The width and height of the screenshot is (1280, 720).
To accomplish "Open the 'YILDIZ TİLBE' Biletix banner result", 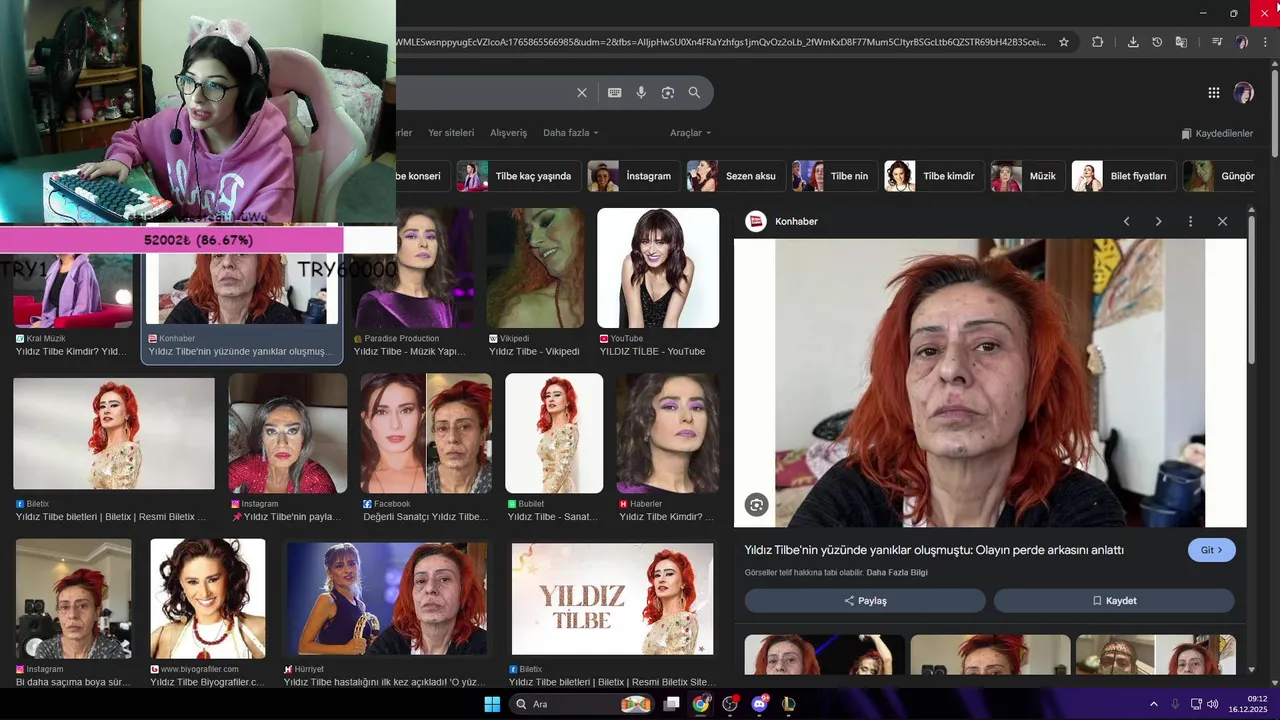I will tap(612, 598).
